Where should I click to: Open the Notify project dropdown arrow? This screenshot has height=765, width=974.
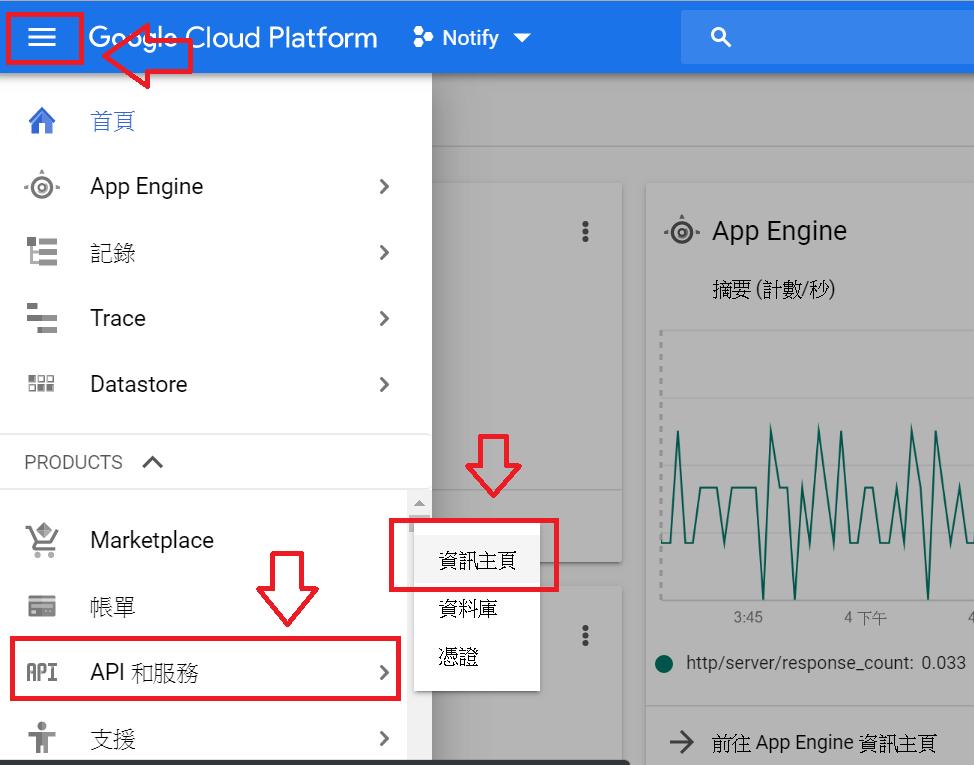pyautogui.click(x=522, y=38)
